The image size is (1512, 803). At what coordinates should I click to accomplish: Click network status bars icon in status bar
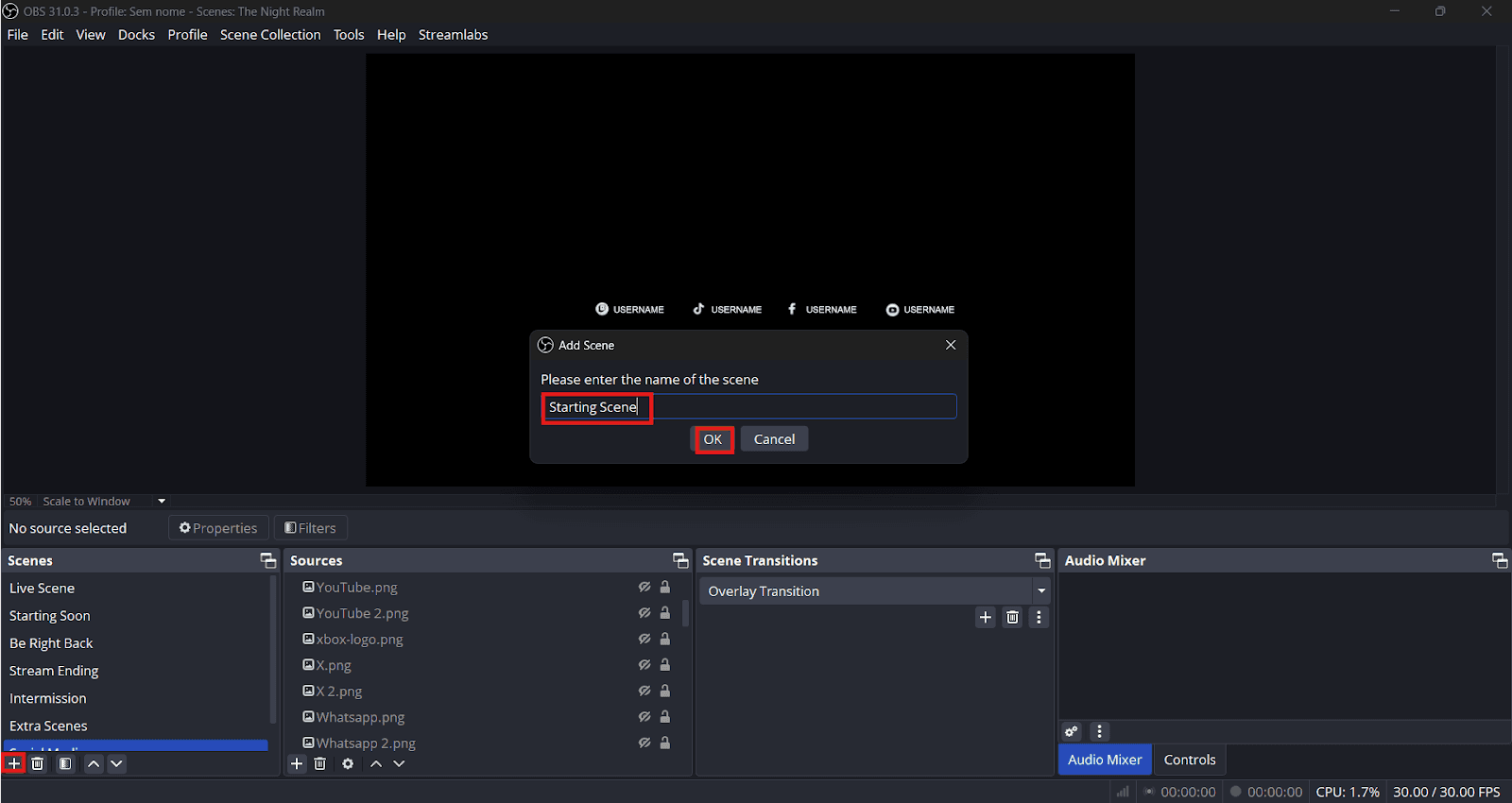pyautogui.click(x=1123, y=792)
